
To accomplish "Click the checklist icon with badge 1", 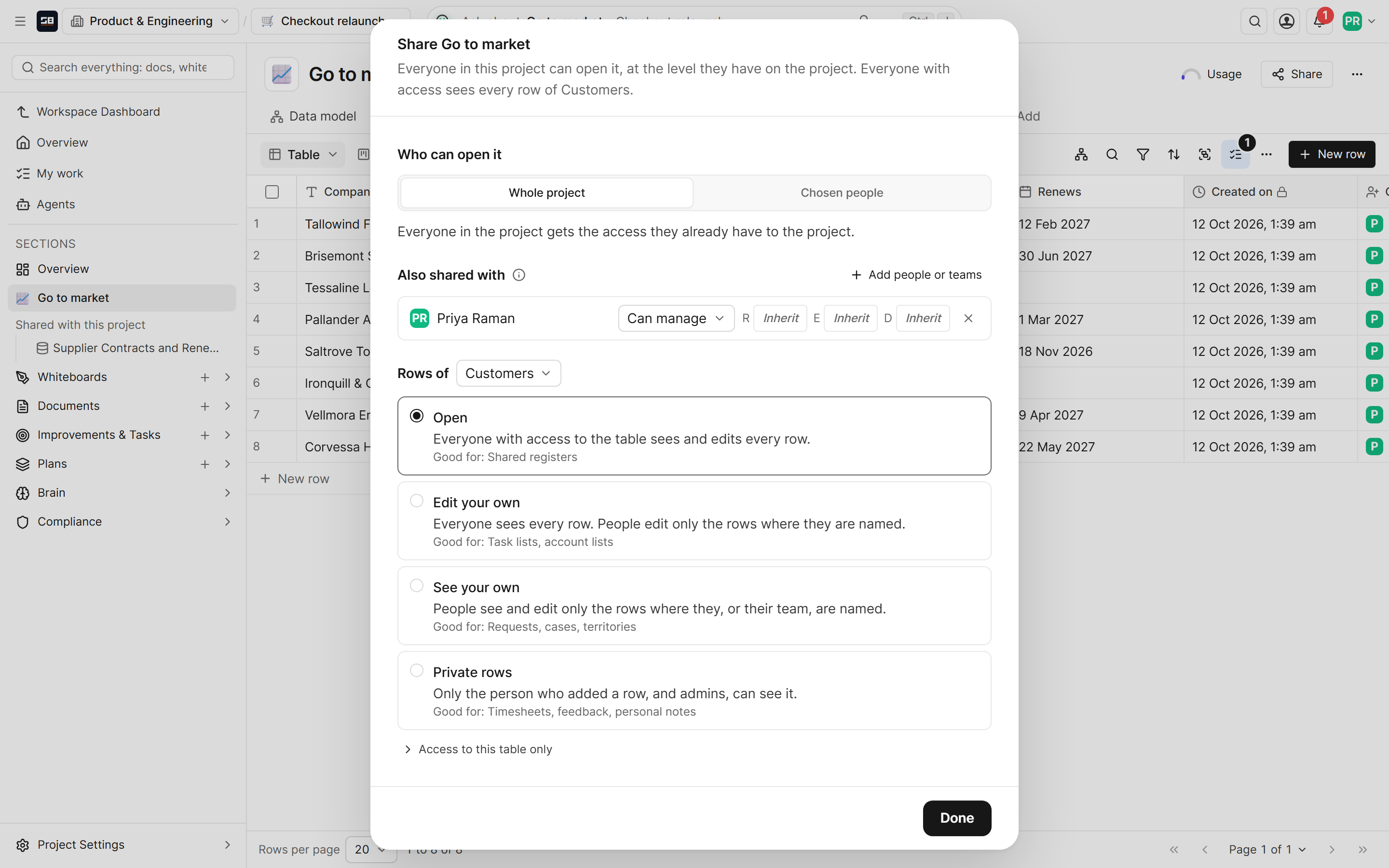I will tap(1235, 154).
